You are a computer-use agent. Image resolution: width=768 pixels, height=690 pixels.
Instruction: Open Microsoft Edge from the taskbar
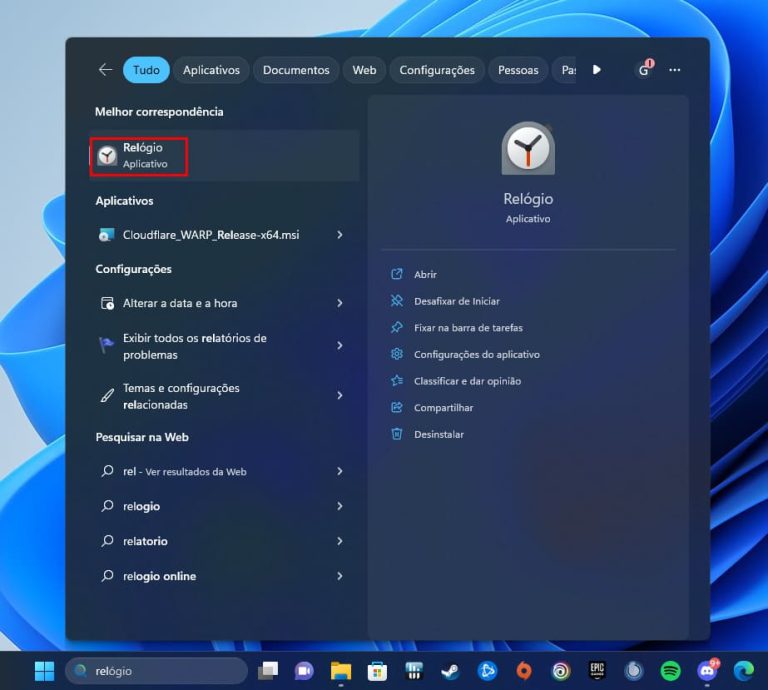click(x=743, y=671)
